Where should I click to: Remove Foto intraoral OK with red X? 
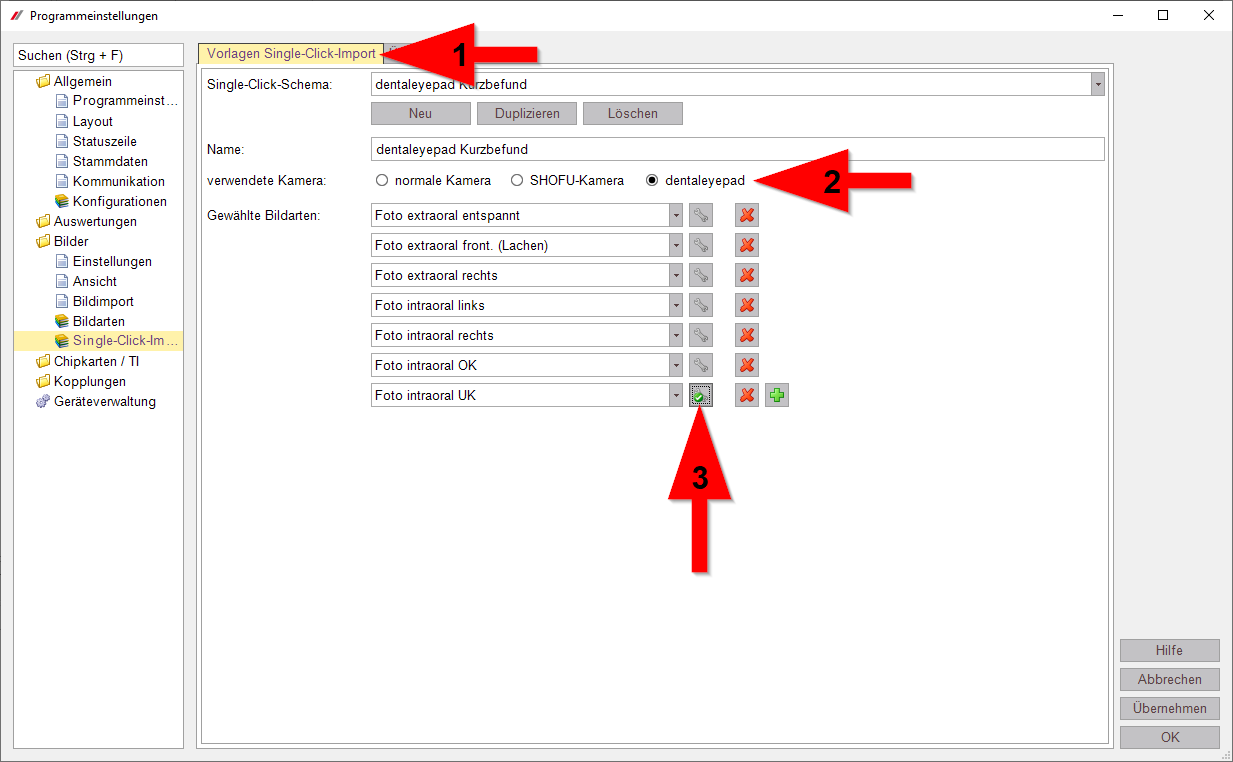pos(747,365)
